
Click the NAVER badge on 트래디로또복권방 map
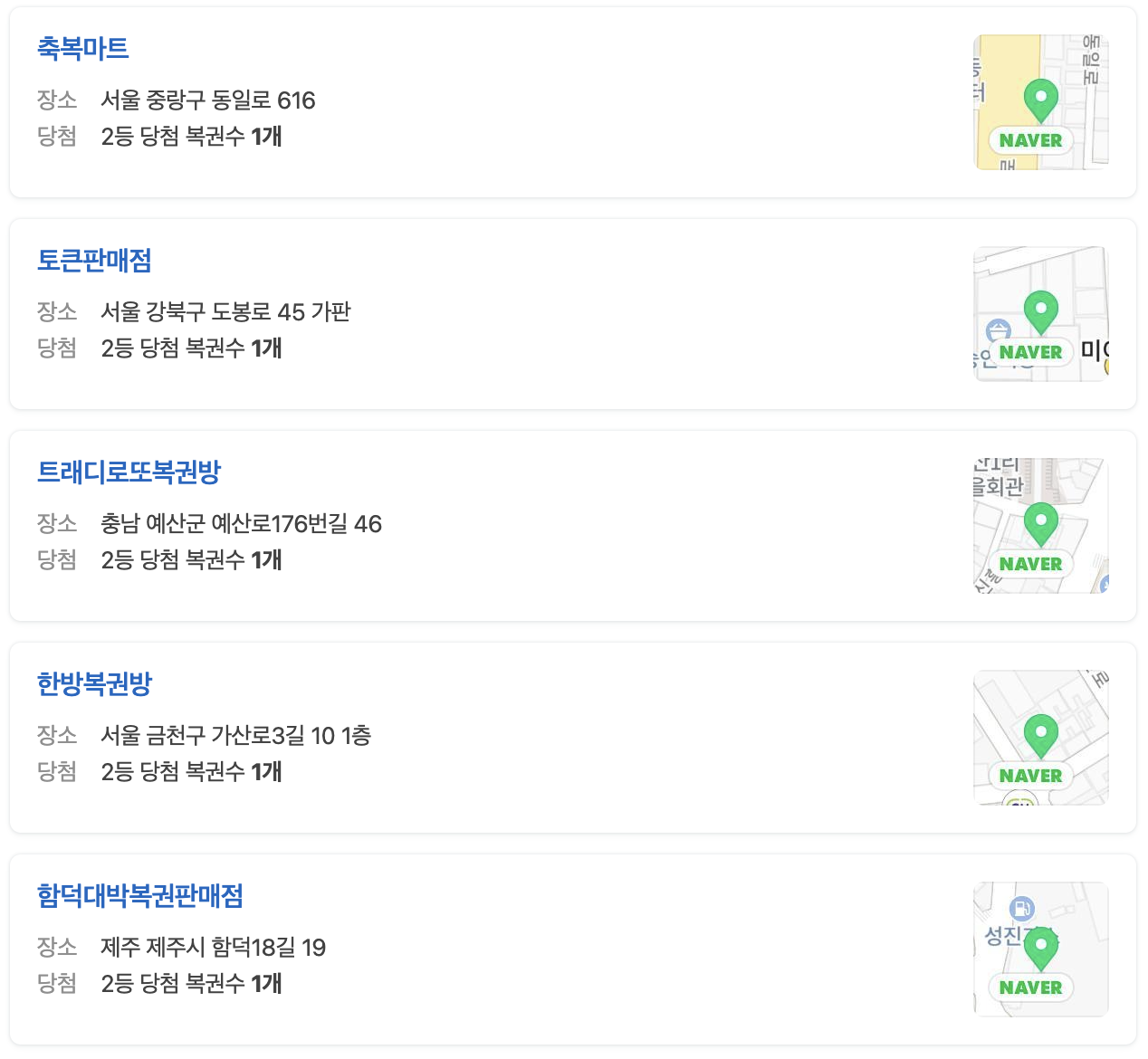coord(1033,564)
